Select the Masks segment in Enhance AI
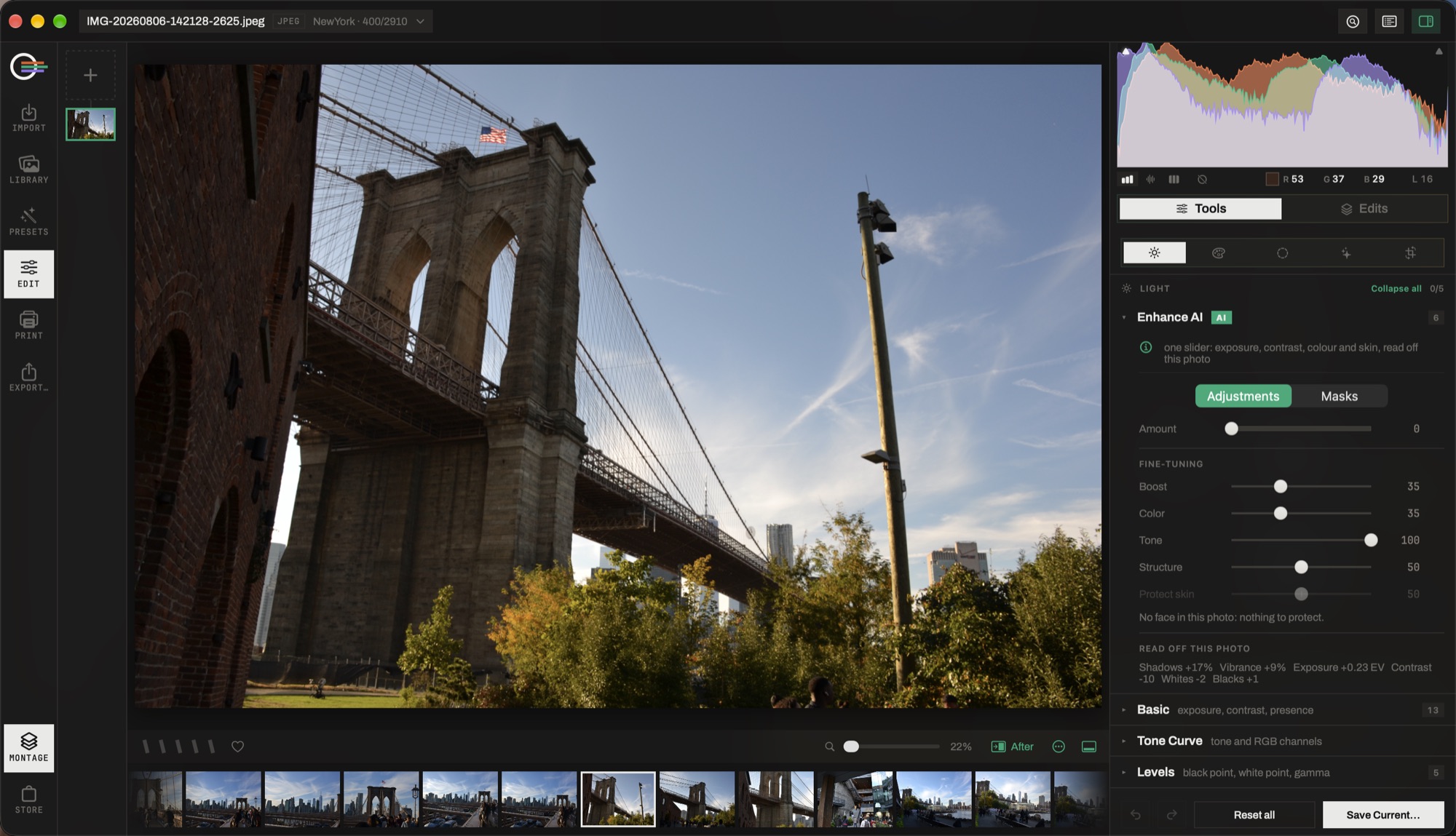Image resolution: width=1456 pixels, height=836 pixels. 1340,397
